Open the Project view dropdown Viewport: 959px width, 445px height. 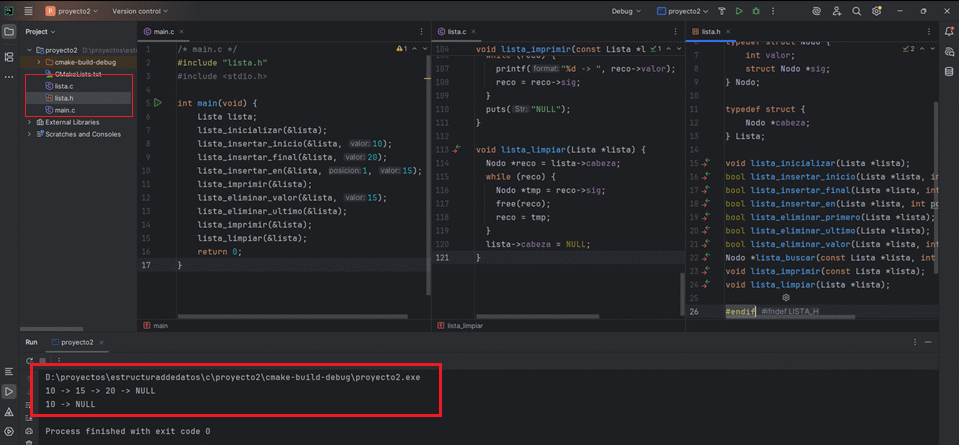coord(40,31)
